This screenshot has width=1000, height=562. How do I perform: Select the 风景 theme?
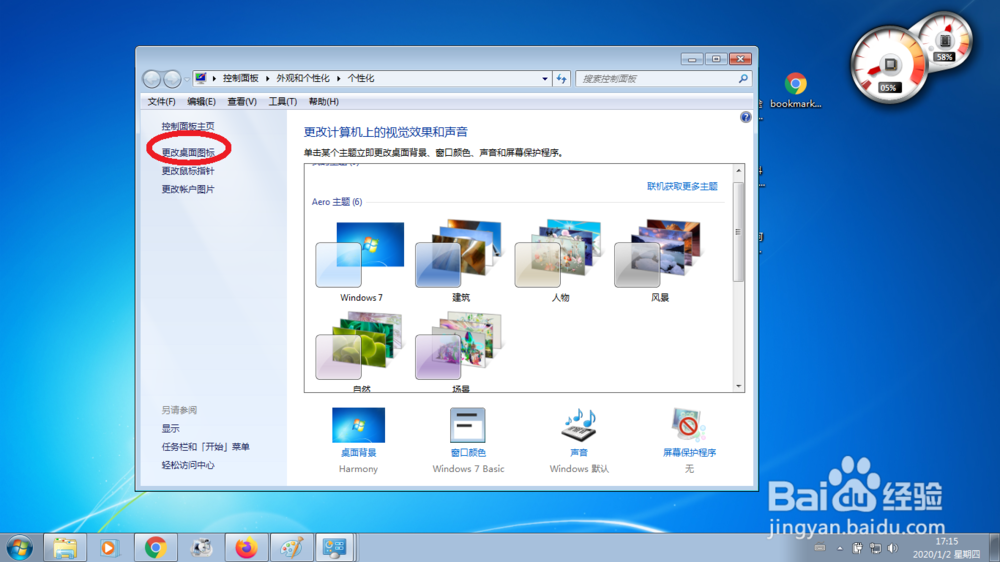pos(659,261)
